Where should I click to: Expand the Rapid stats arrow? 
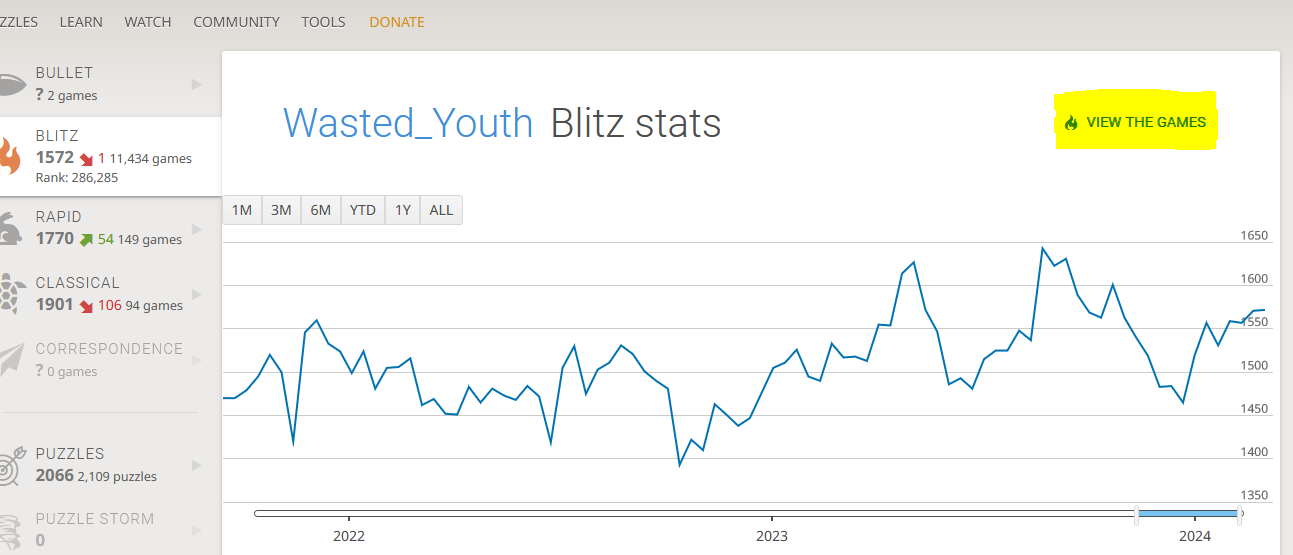[197, 229]
